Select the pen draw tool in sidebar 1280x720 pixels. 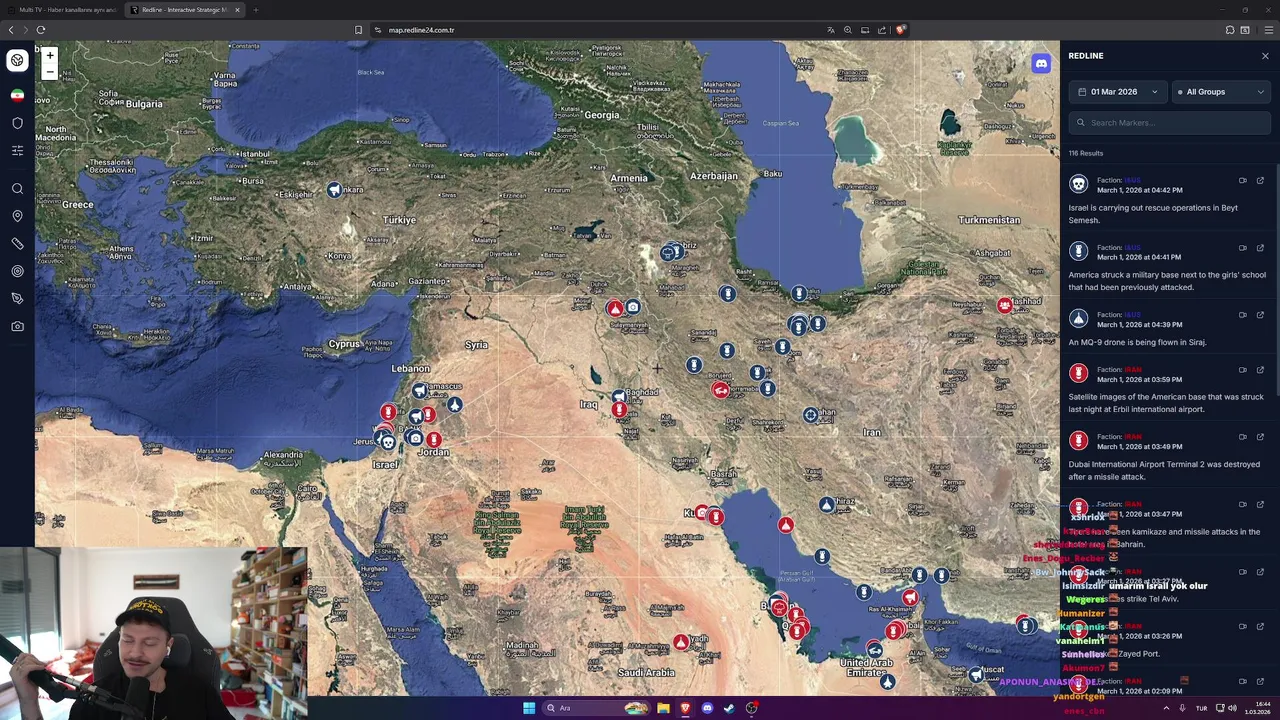(x=17, y=298)
